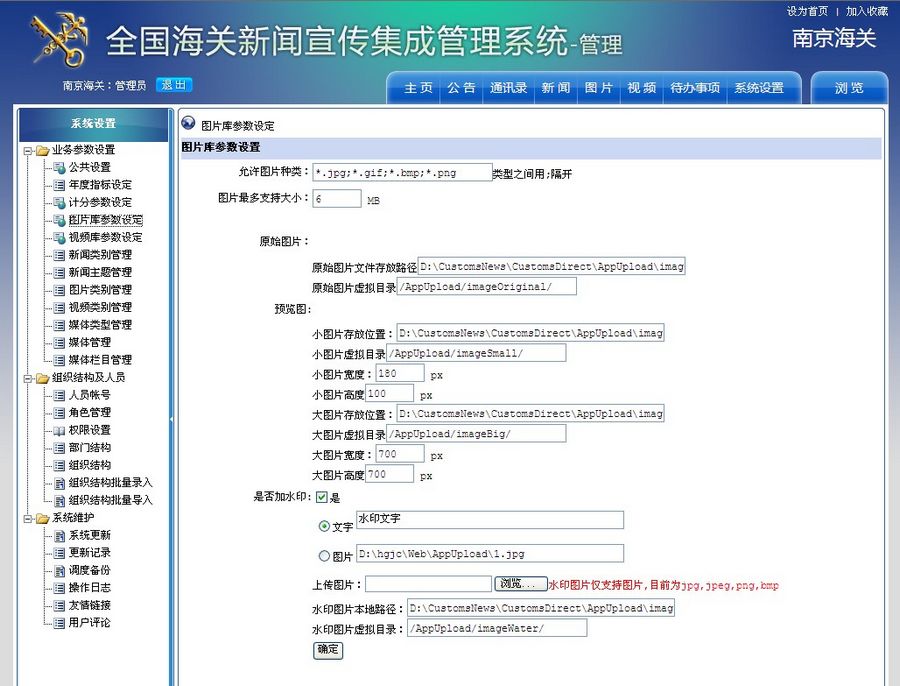Click the 大图片宽度 input field
Screen dimensions: 900x686
point(400,454)
